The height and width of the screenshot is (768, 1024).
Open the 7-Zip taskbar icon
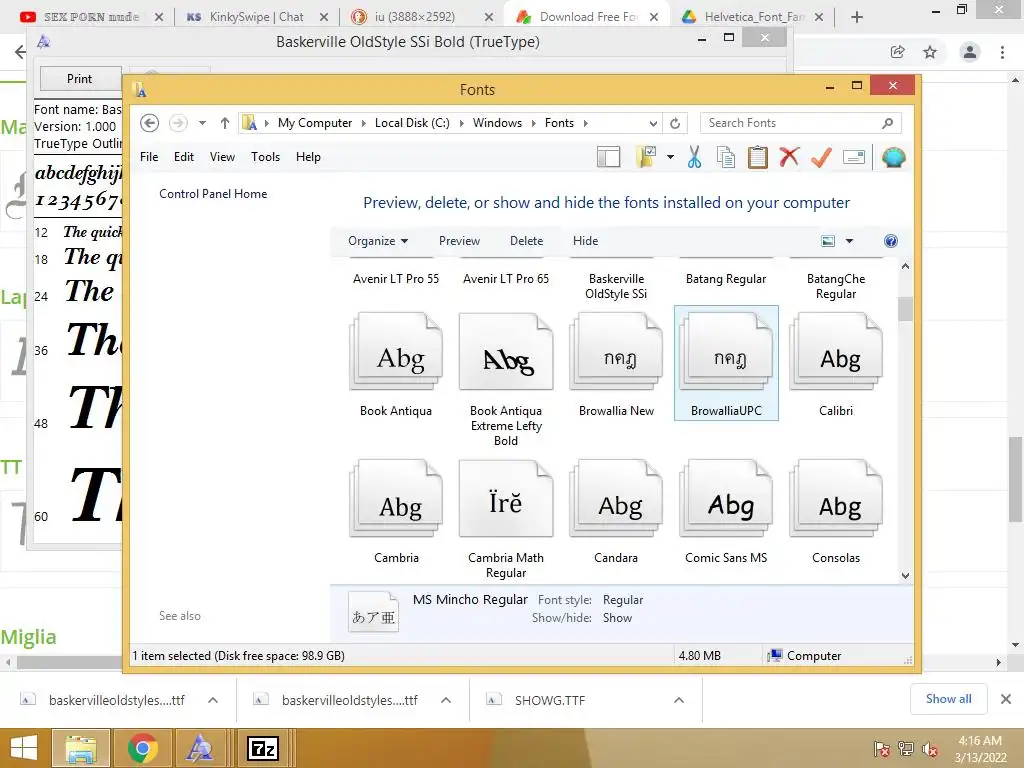263,748
